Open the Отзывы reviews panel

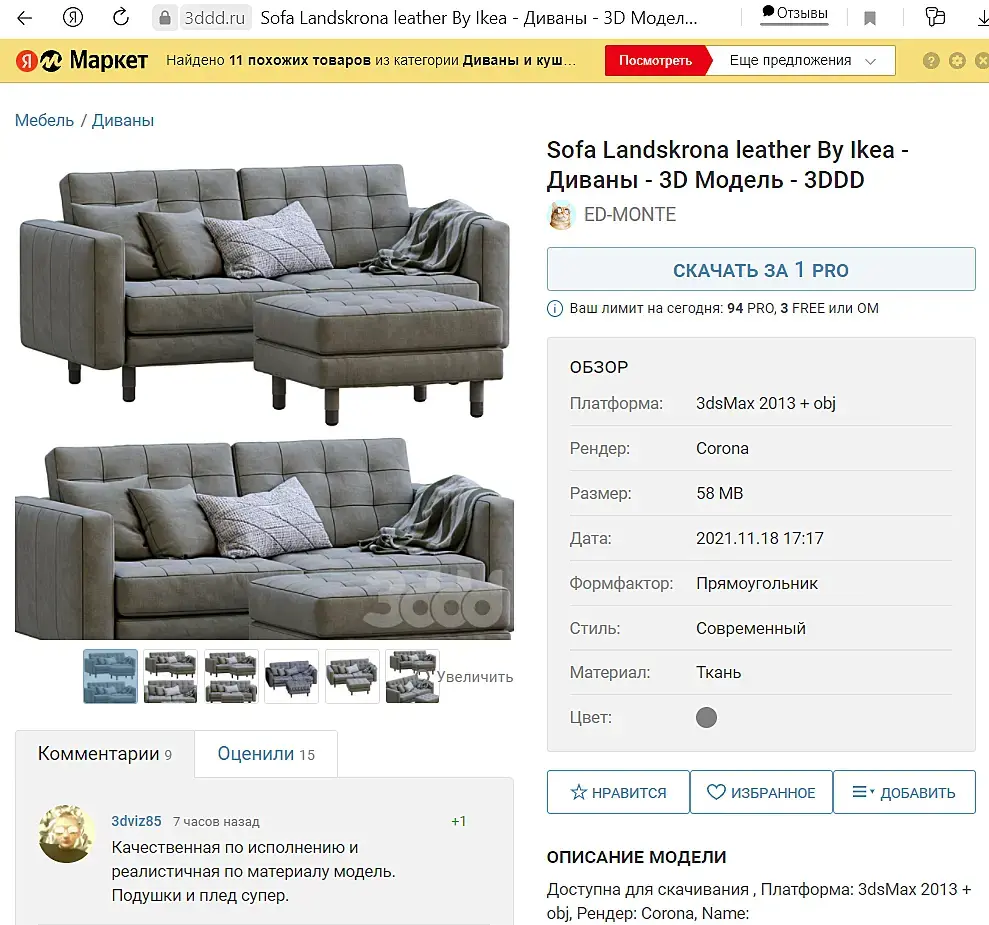pos(795,13)
